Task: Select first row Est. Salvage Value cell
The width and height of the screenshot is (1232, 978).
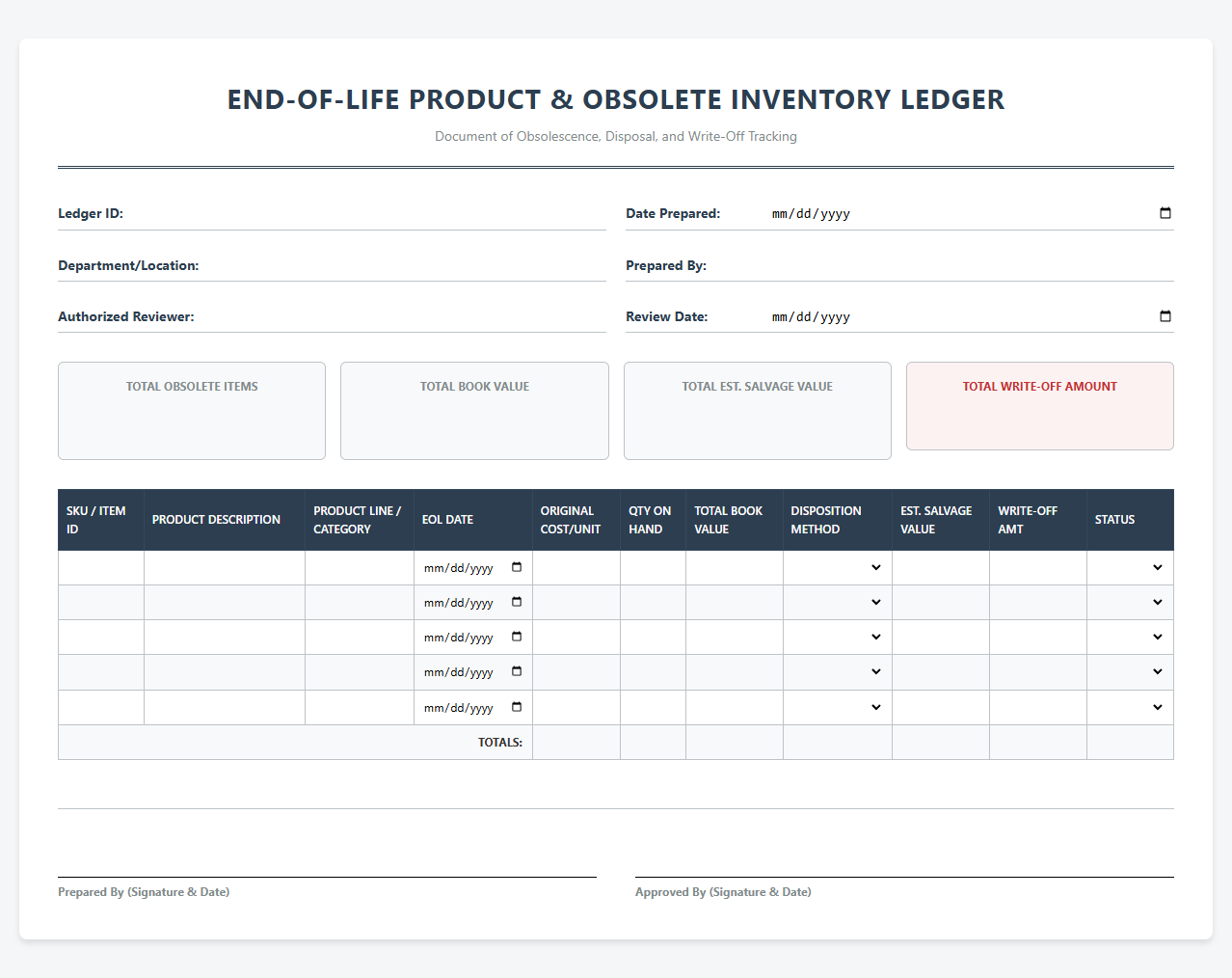Action: tap(941, 567)
